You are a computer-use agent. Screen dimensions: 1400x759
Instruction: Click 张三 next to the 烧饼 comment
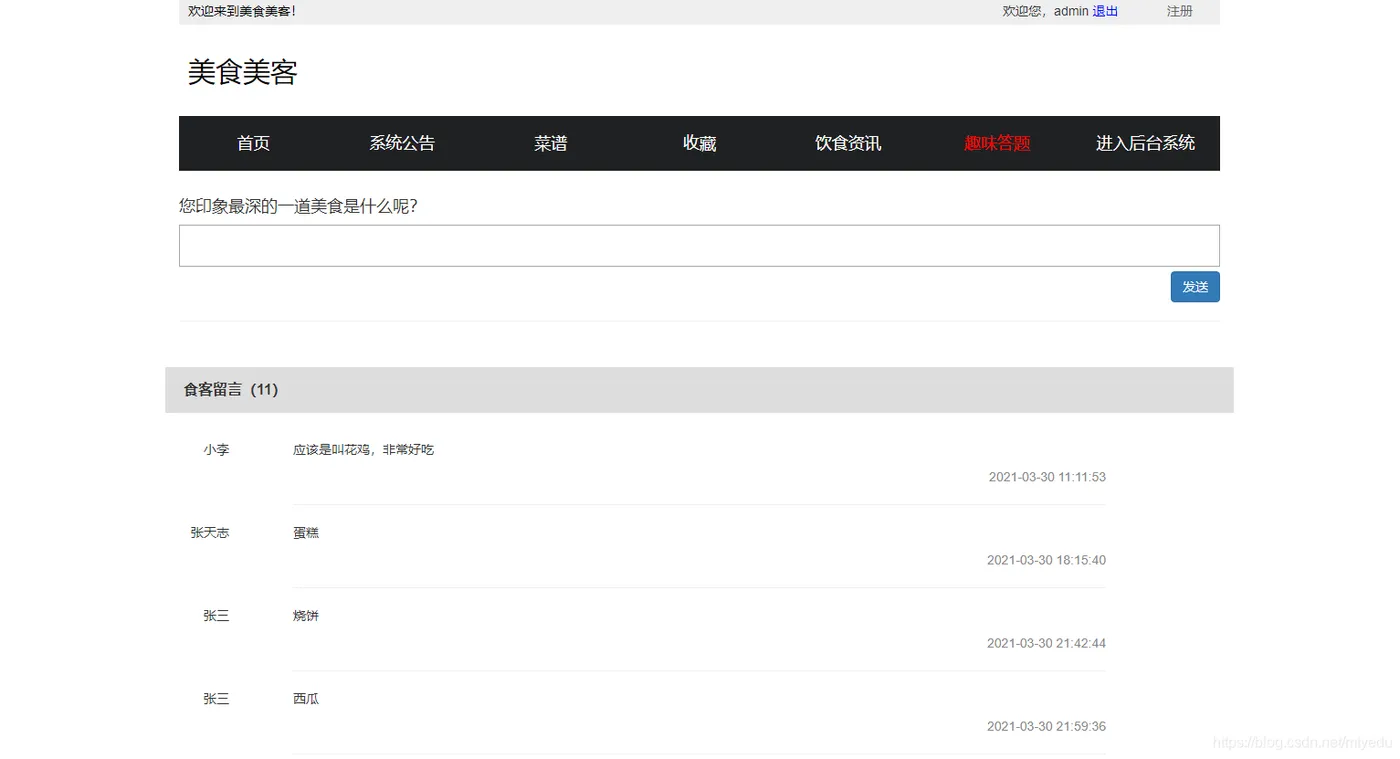[x=216, y=616]
